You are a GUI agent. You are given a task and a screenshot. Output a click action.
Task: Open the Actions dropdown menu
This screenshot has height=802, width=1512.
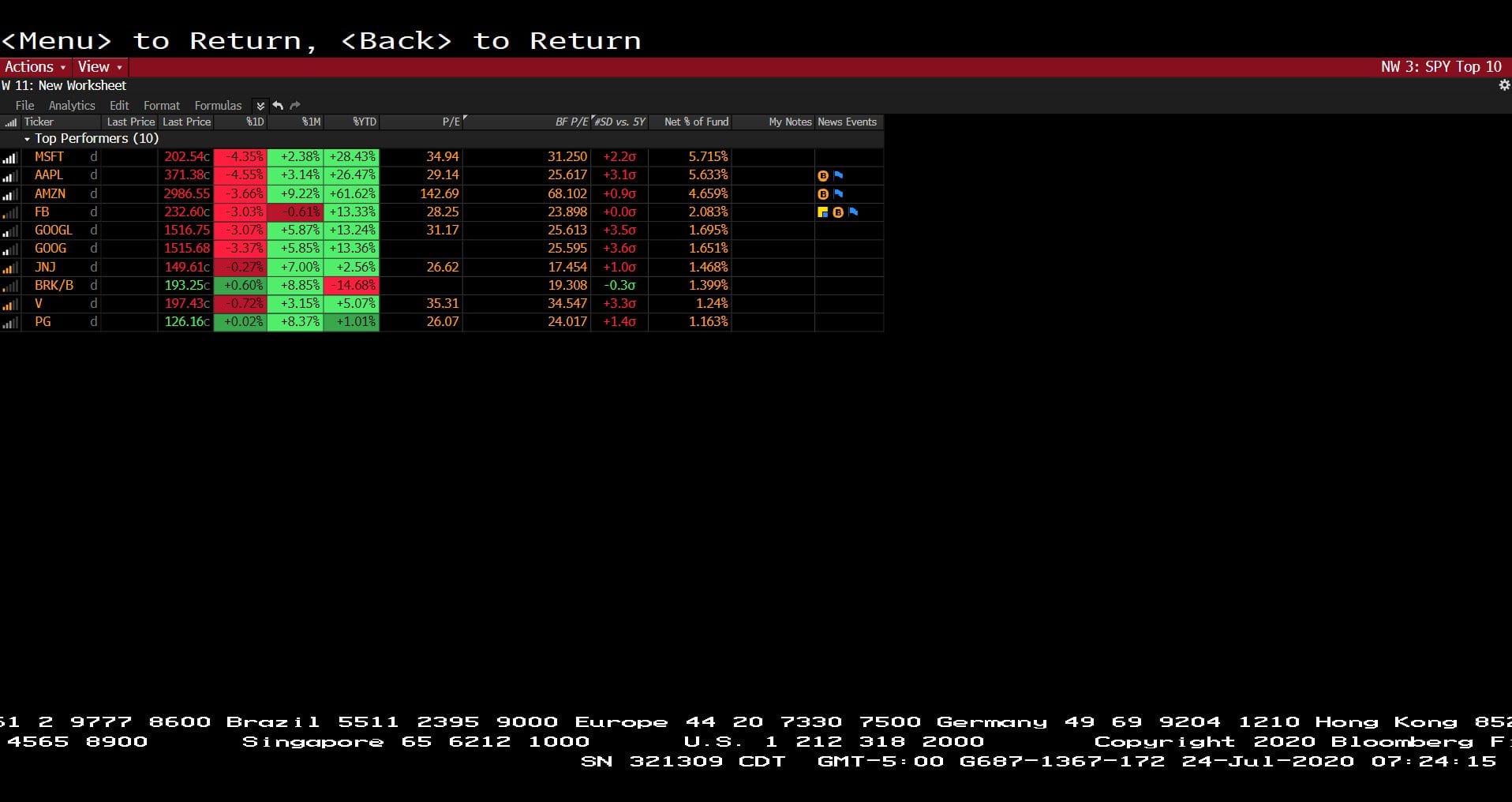[36, 66]
